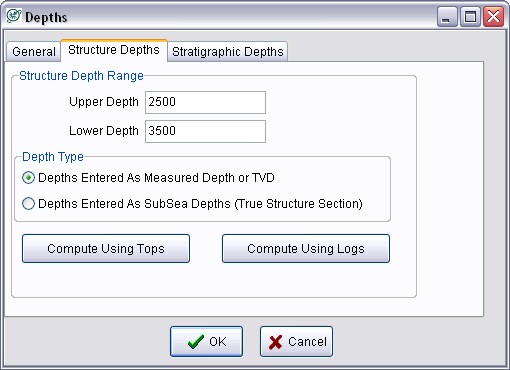Click the green checkmark icon on OK
This screenshot has width=510, height=370.
[x=196, y=342]
